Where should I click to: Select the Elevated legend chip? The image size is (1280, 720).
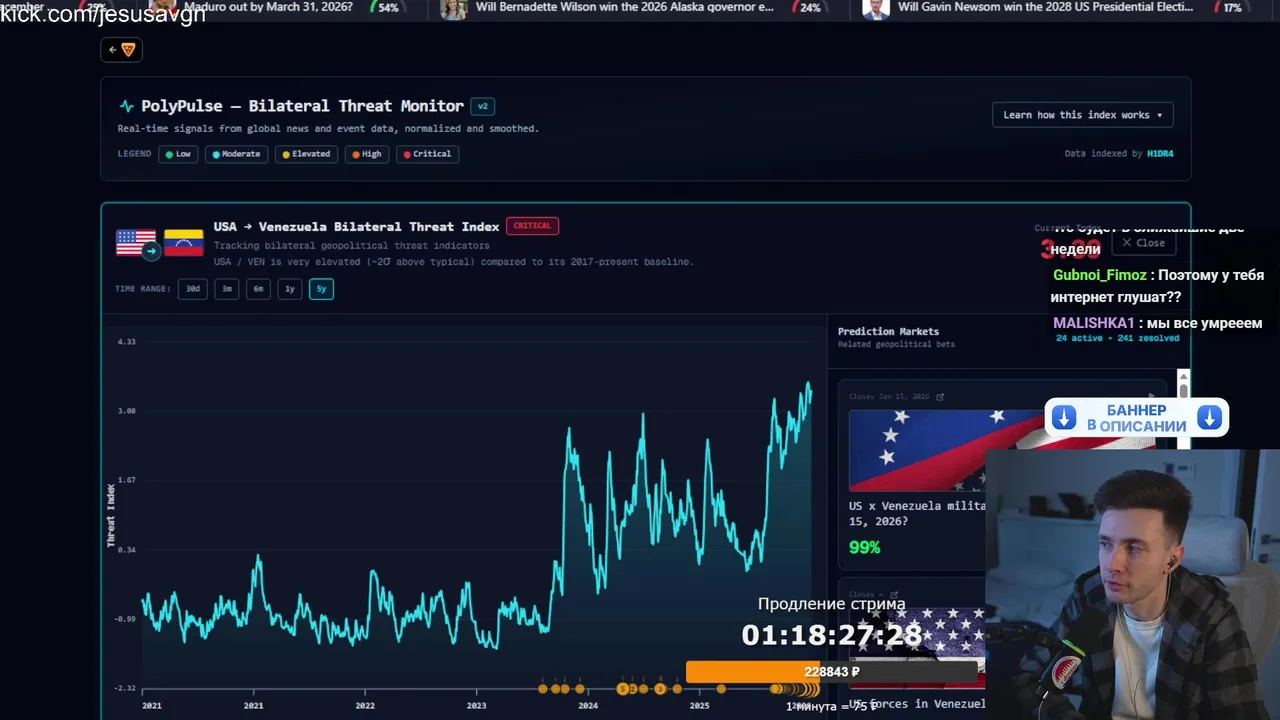306,154
